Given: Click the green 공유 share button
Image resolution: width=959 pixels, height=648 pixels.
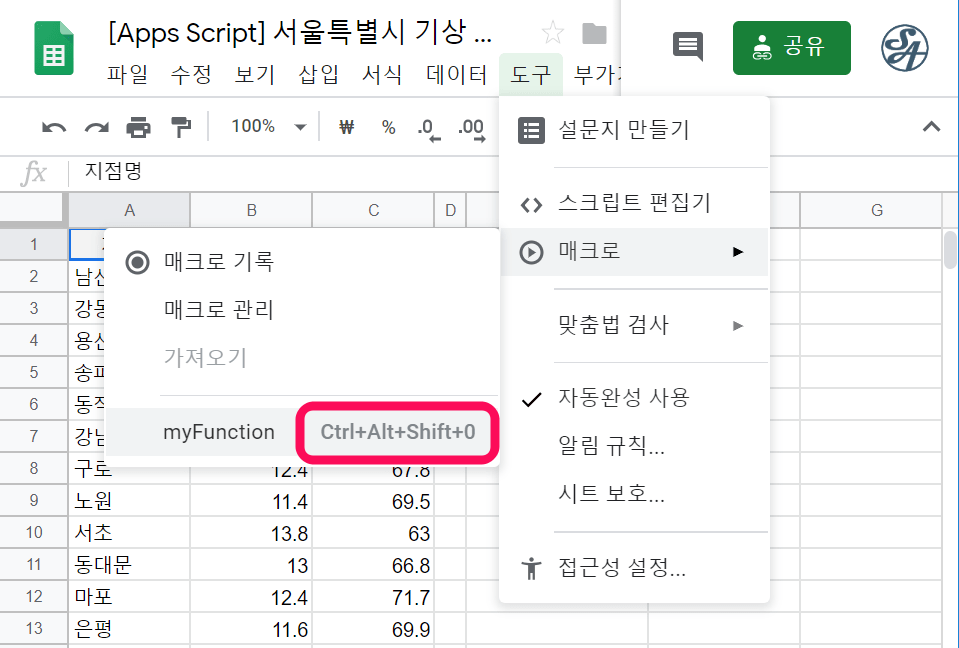Looking at the screenshot, I should tap(791, 48).
